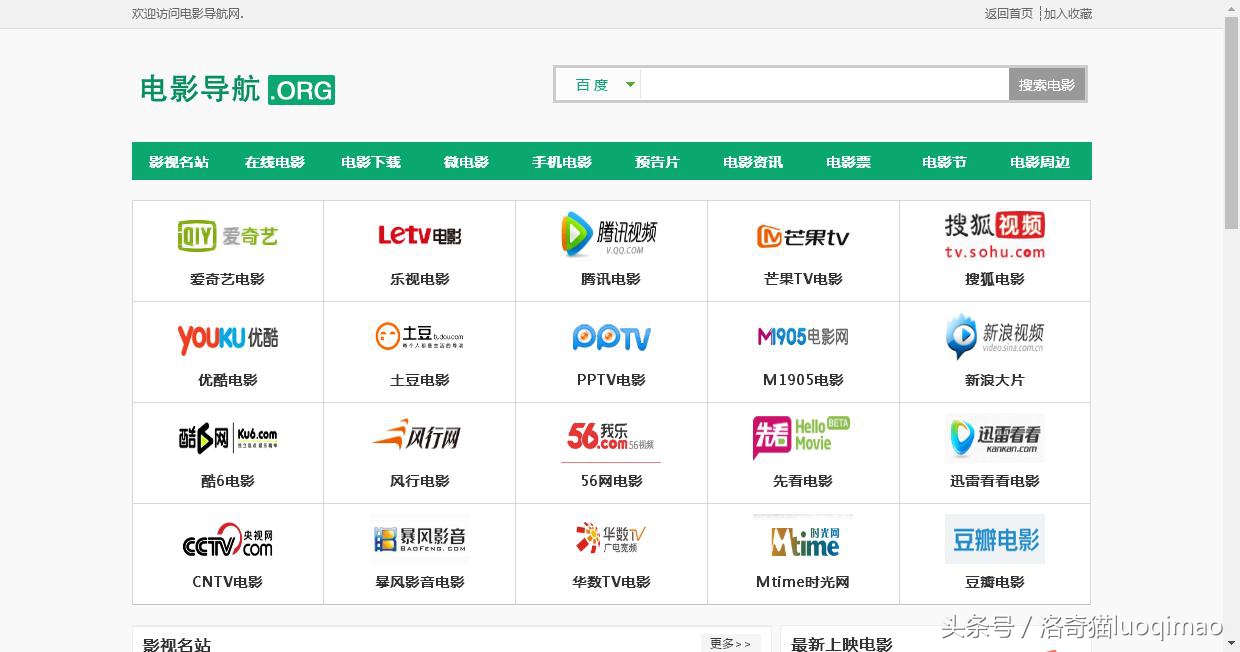The width and height of the screenshot is (1240, 652).
Task: Switch to the 在线电影 navigation tab
Action: click(274, 161)
